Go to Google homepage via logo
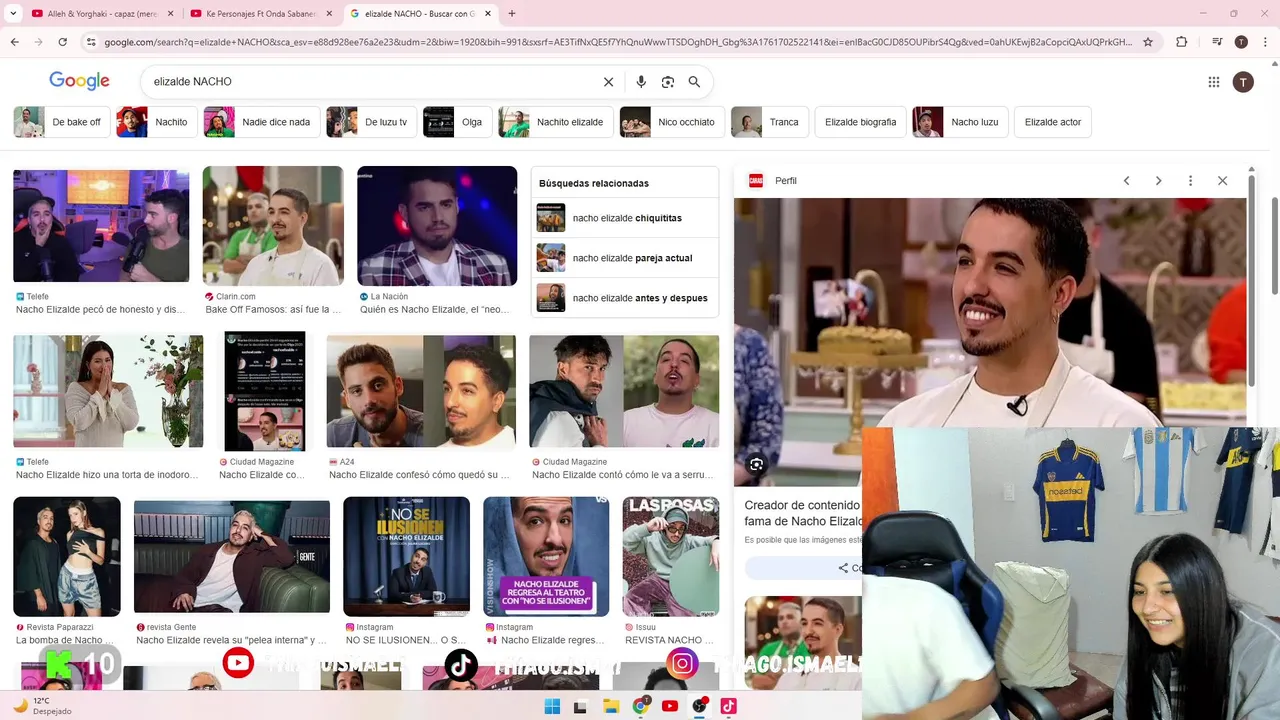 click(x=79, y=81)
